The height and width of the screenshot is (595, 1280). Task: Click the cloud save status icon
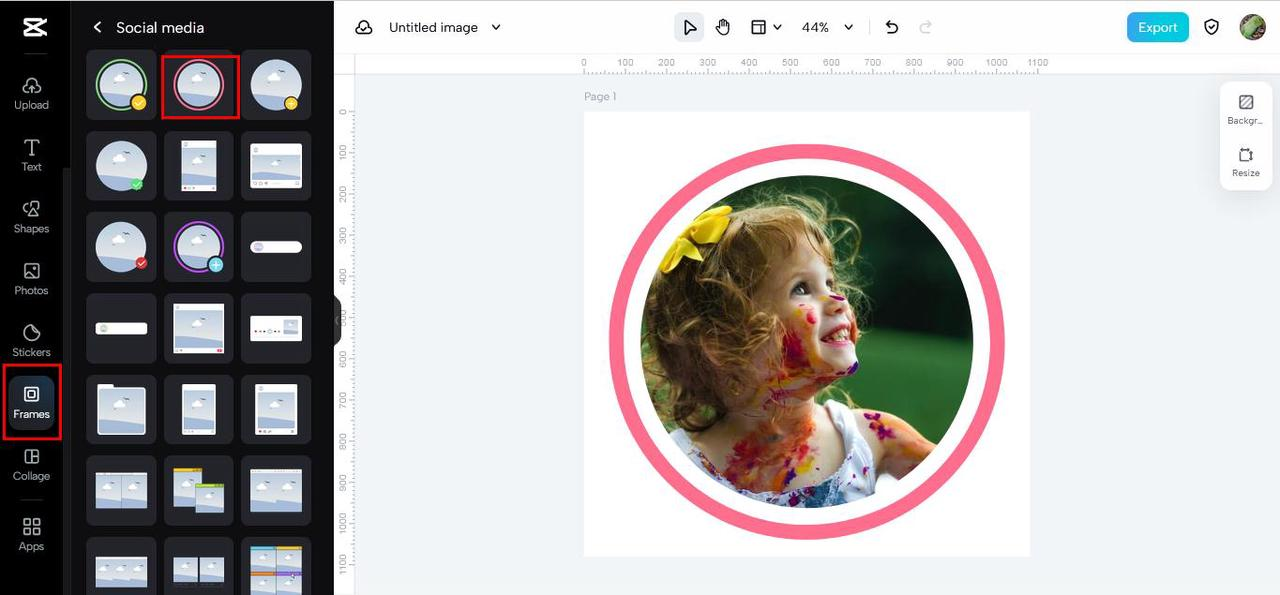364,27
